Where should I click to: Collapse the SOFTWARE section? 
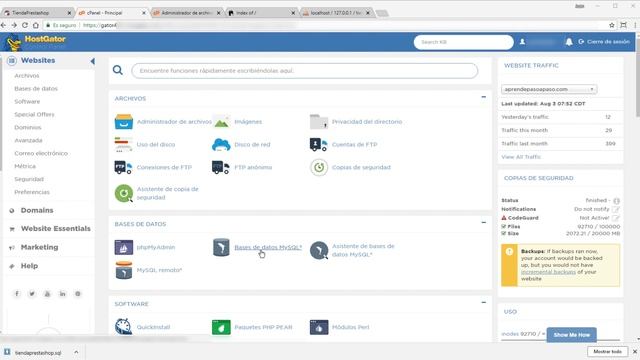point(484,302)
